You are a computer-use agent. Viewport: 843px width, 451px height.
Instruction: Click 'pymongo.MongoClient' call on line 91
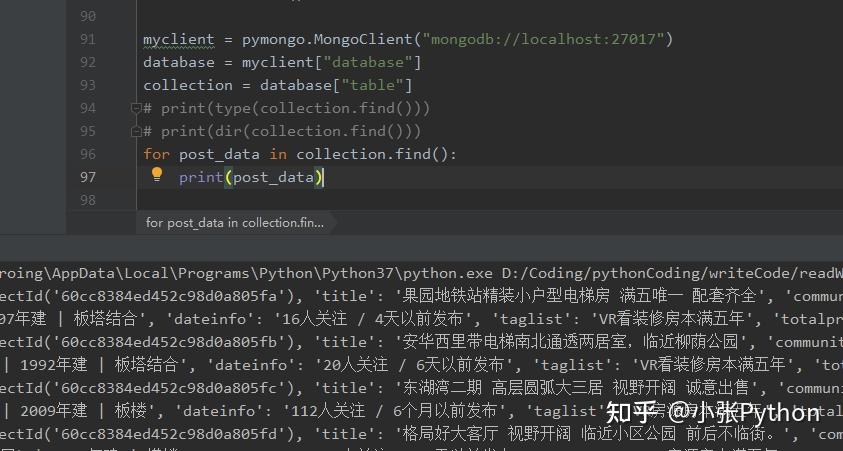coord(327,40)
